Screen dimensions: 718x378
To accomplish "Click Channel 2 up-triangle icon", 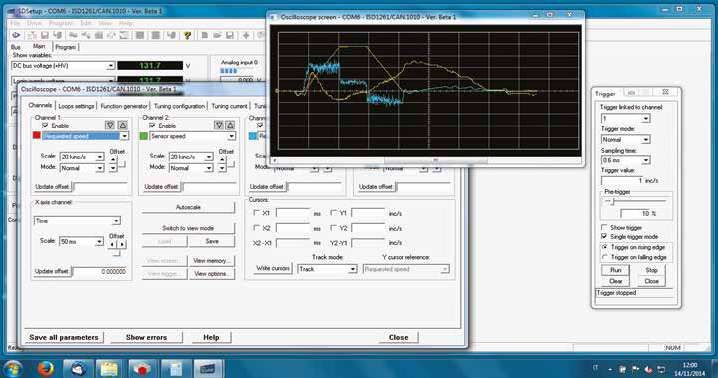I will (x=230, y=125).
